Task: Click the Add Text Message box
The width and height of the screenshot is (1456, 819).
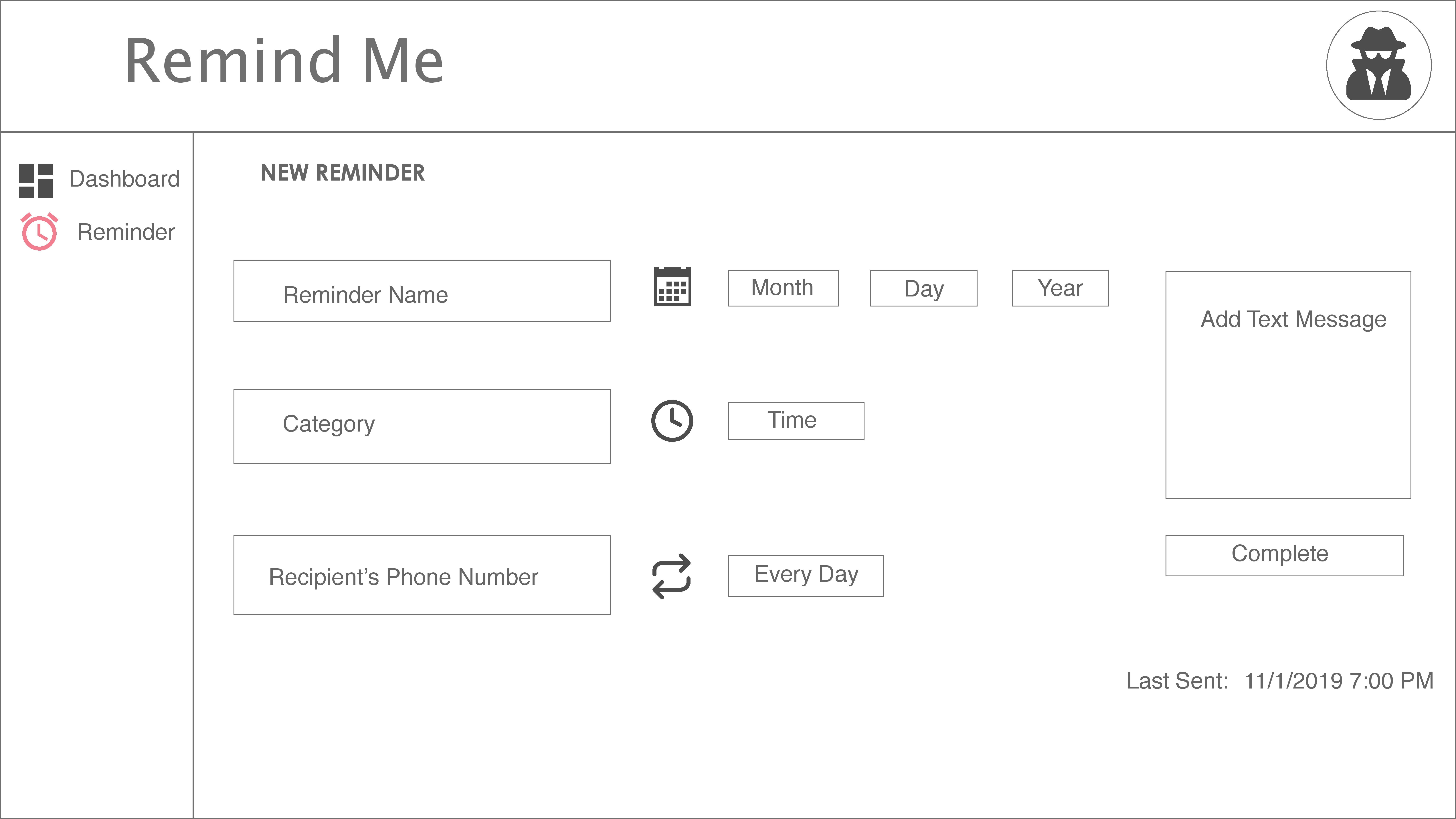Action: pos(1288,385)
